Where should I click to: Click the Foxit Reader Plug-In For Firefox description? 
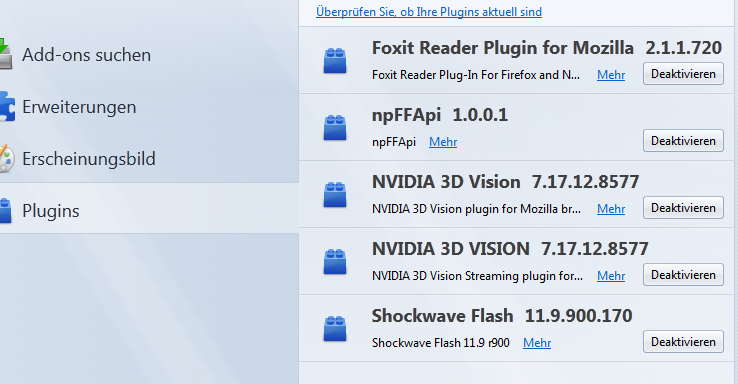476,75
